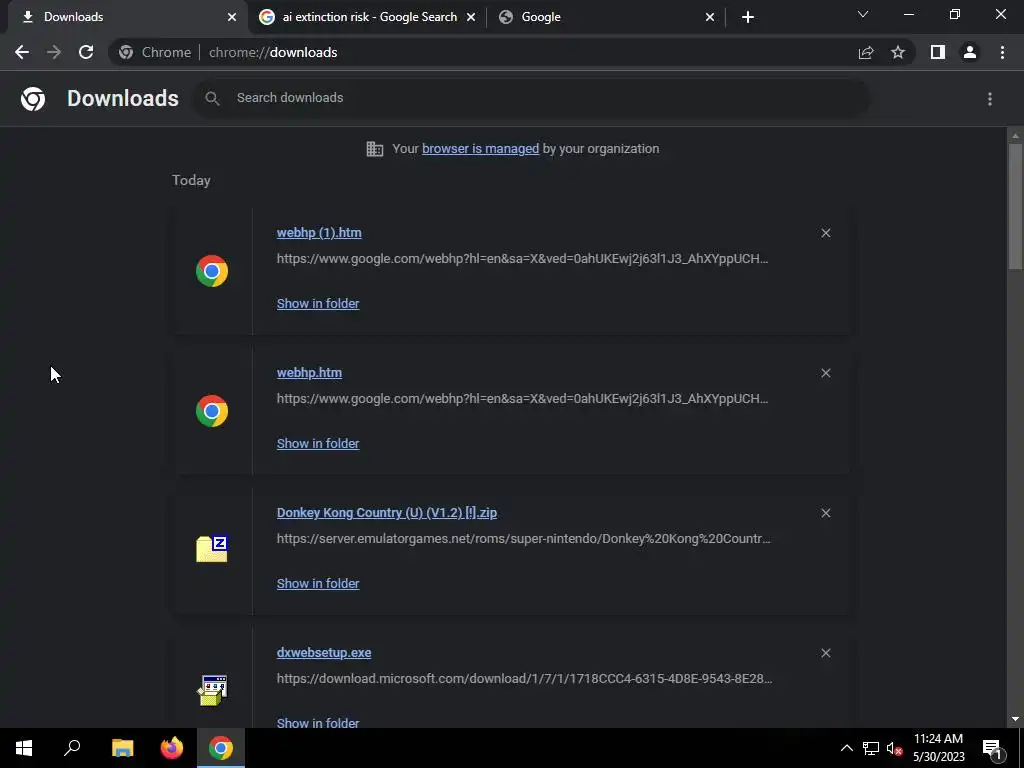Click the scrollbar down arrow
The width and height of the screenshot is (1024, 768).
1015,719
